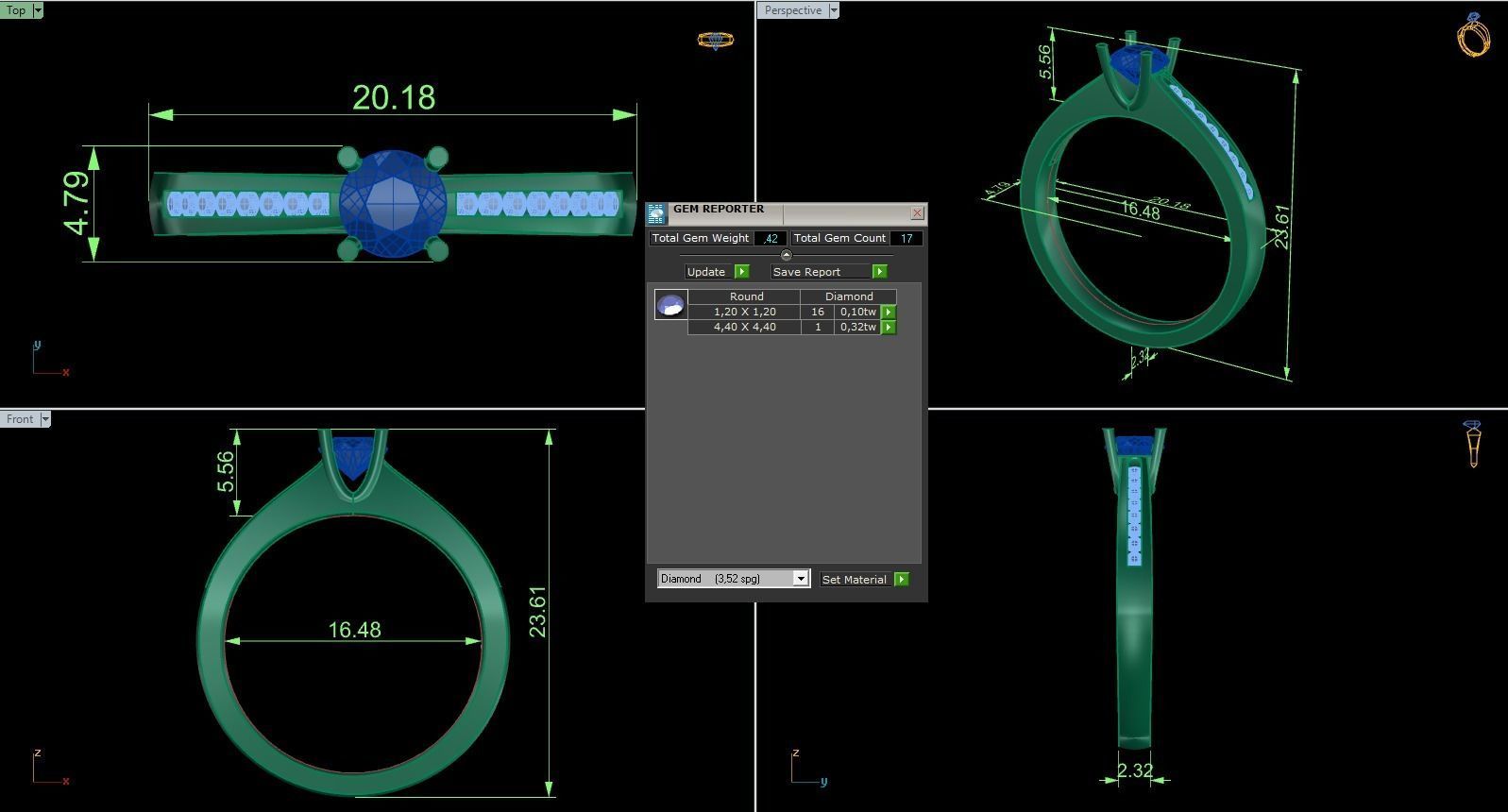1508x812 pixels.
Task: Click the 4.79 dimension in Top viewport
Action: pyautogui.click(x=77, y=203)
